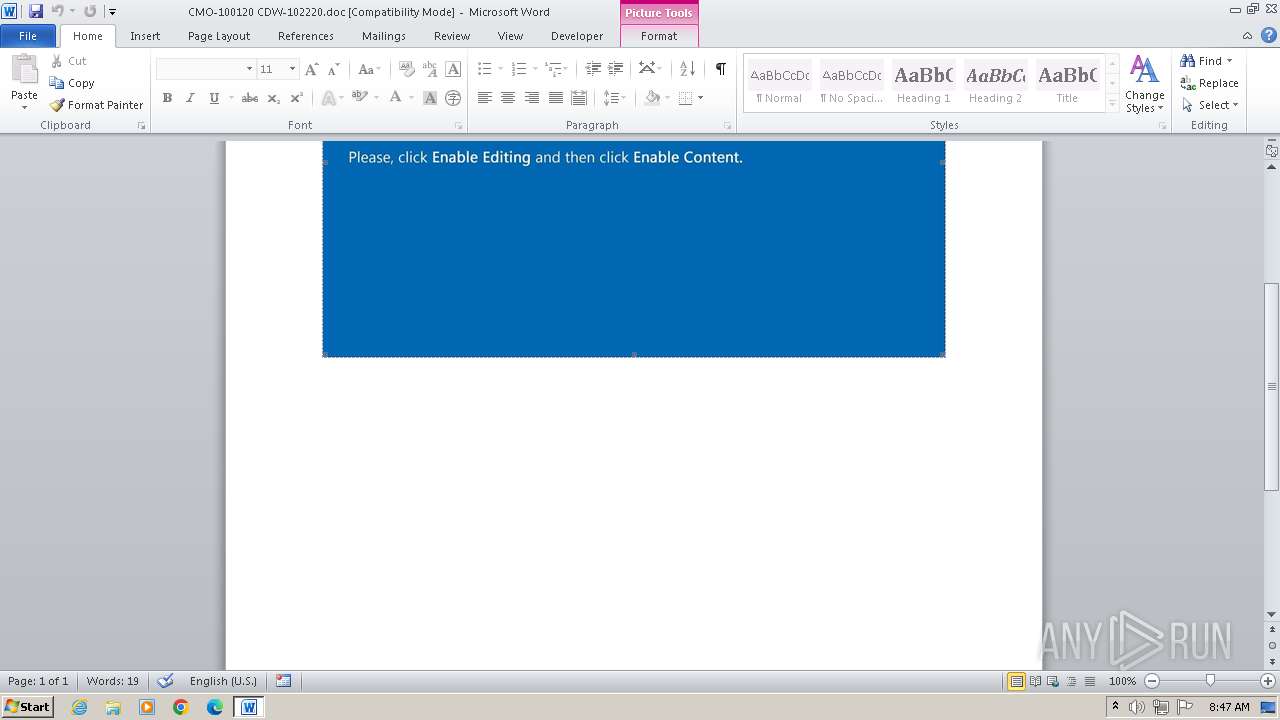The width and height of the screenshot is (1280, 720).
Task: Switch to the Page Layout tab
Action: (x=219, y=36)
